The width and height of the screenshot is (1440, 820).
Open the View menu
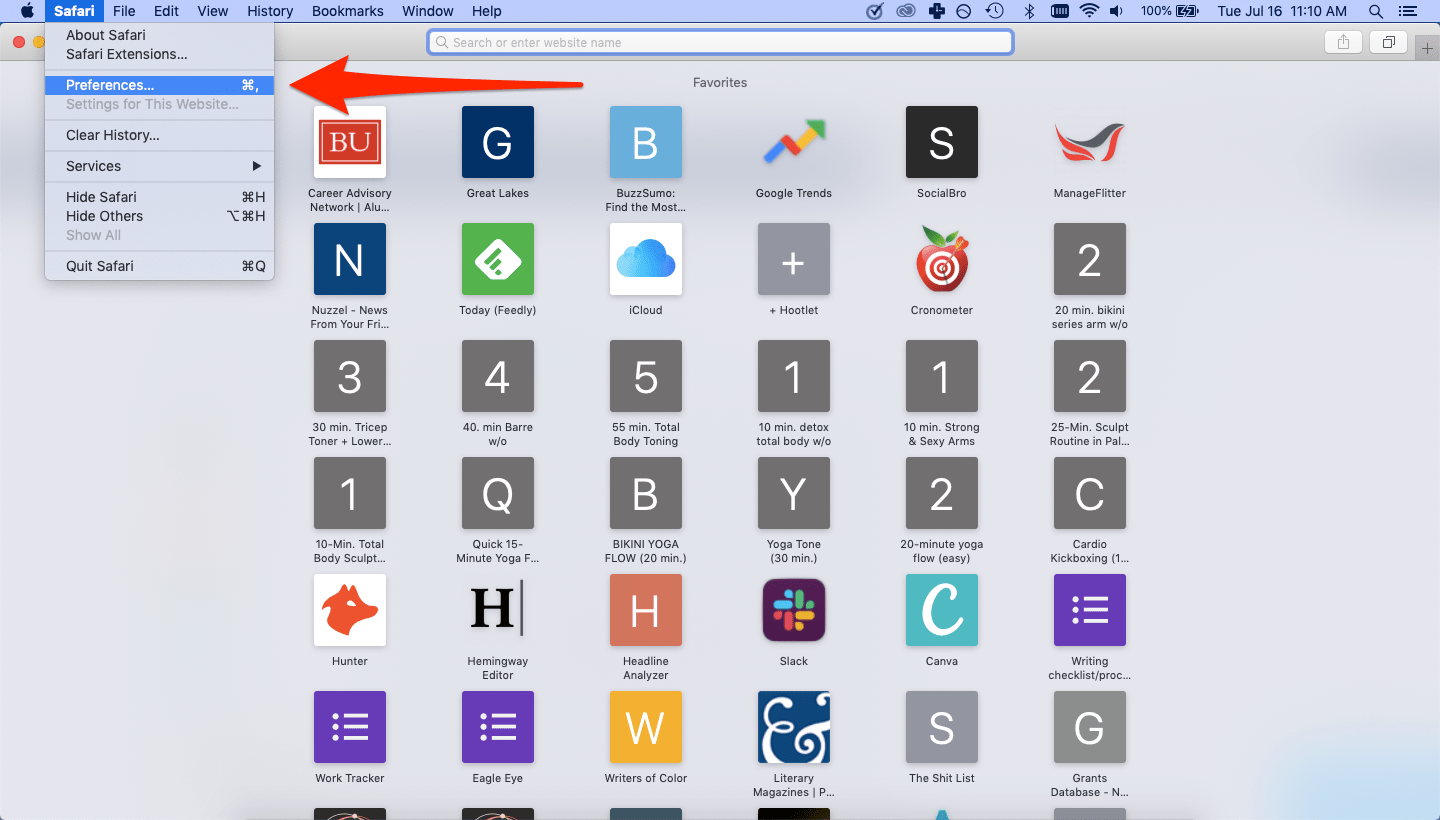pos(213,11)
